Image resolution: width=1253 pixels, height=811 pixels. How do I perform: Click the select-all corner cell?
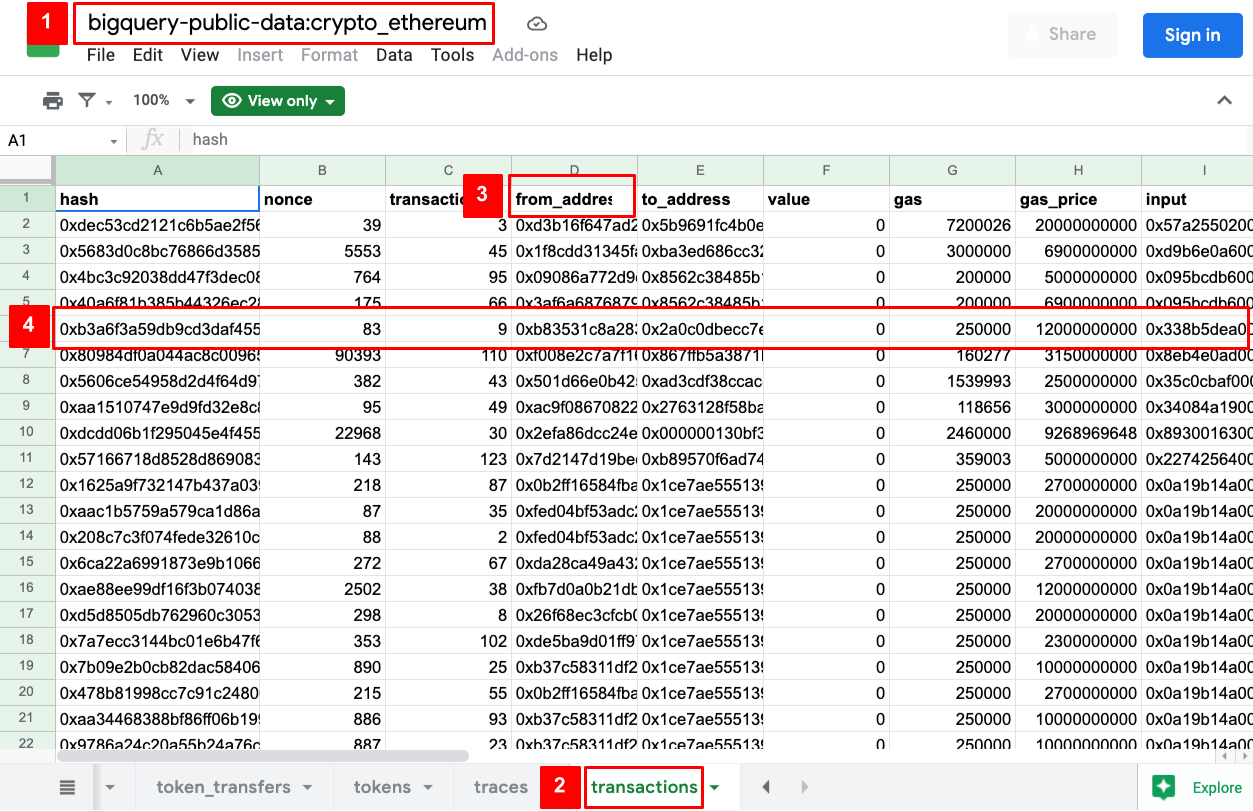(27, 170)
